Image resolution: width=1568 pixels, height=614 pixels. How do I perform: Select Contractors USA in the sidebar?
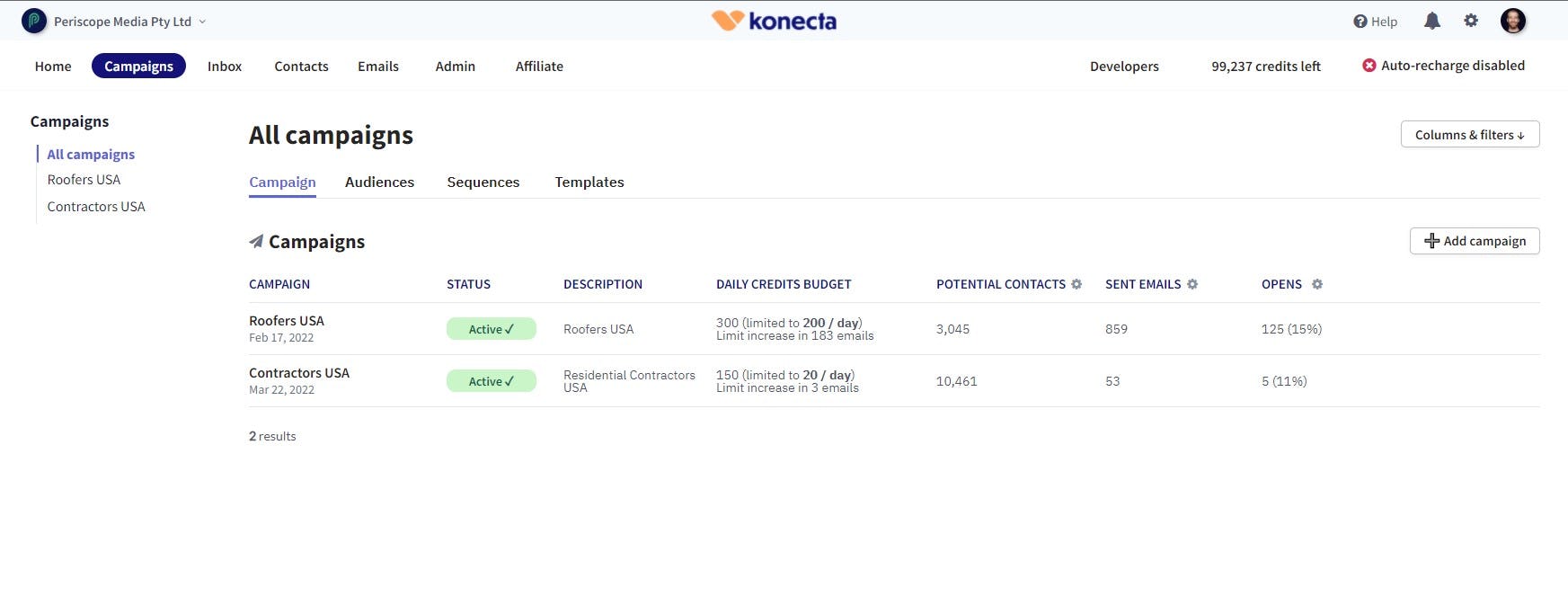pos(96,207)
